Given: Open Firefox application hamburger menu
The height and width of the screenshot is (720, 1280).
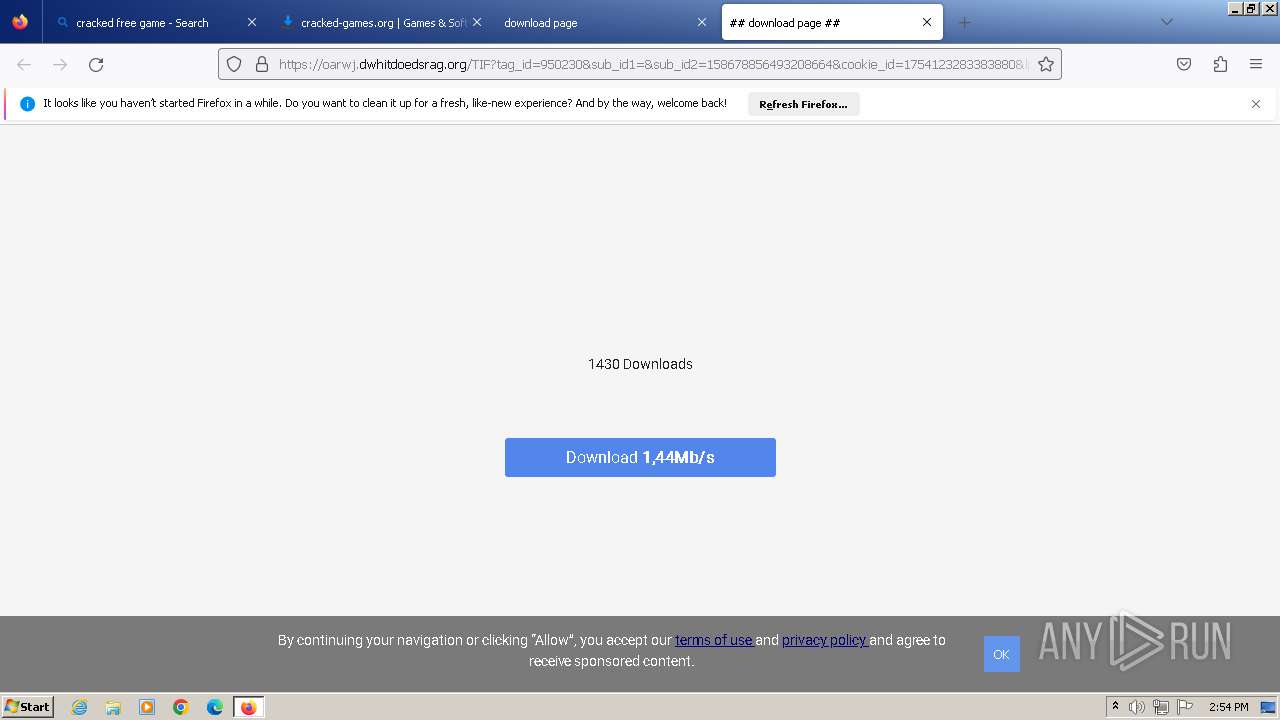Looking at the screenshot, I should (1256, 64).
